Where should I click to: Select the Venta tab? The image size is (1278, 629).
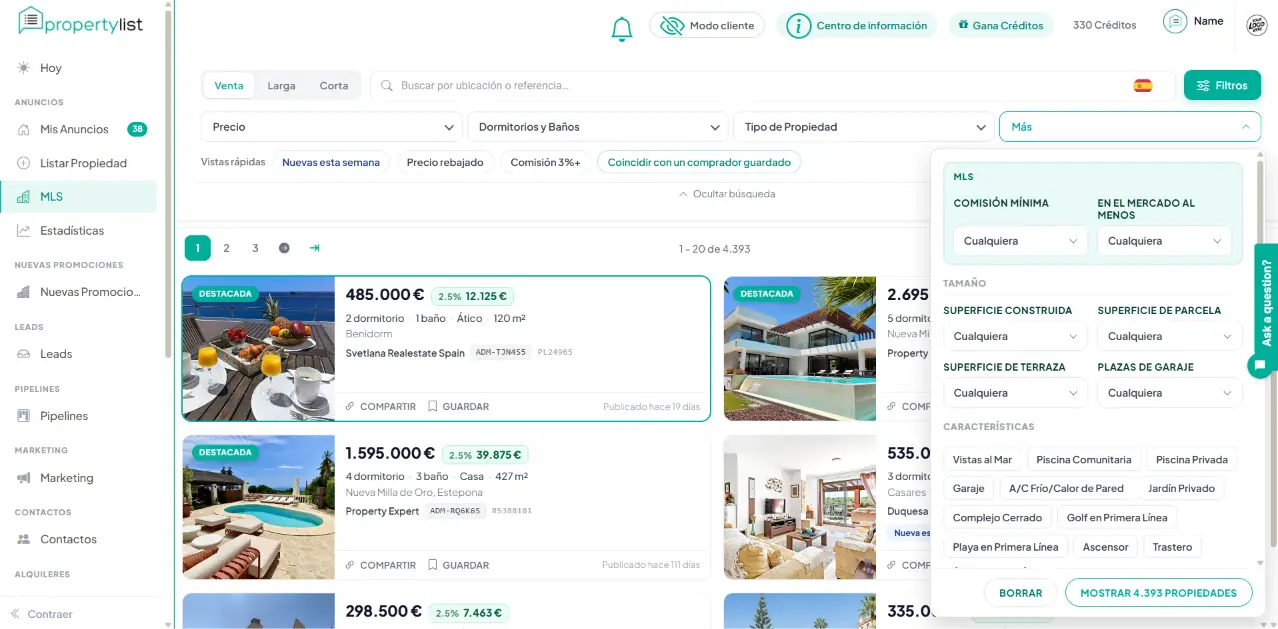(229, 86)
